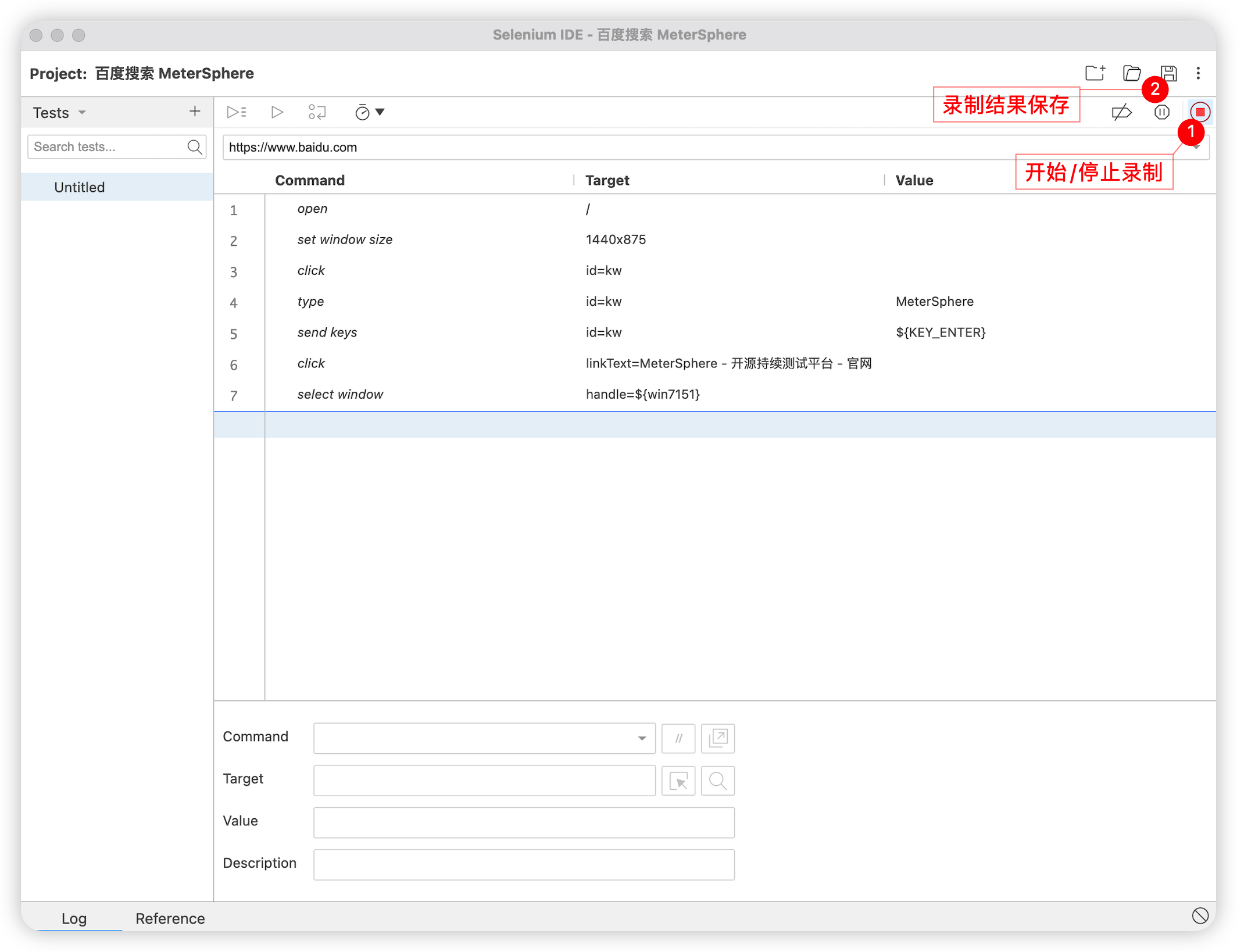Switch to Log tab
1237x952 pixels.
coord(74,918)
